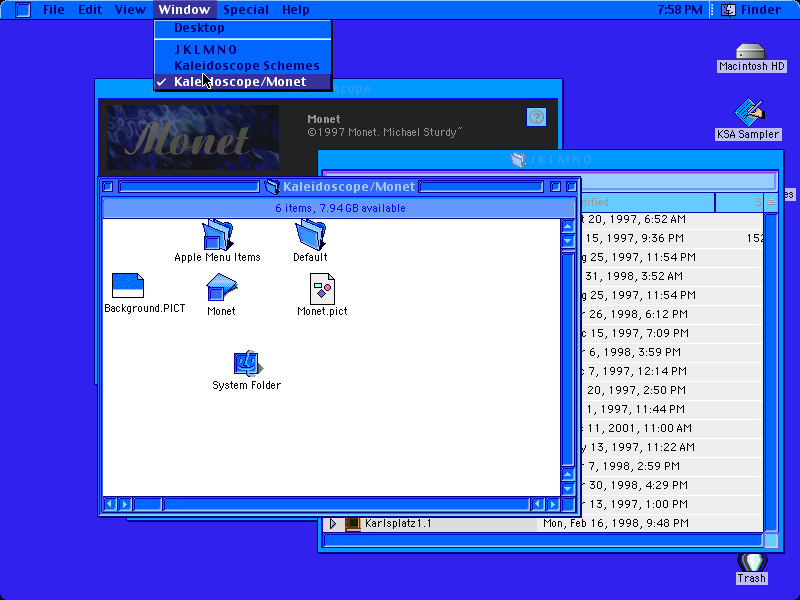The image size is (800, 600).
Task: Click the date ending '20, 1997, 2:50 PM'
Action: 634,390
